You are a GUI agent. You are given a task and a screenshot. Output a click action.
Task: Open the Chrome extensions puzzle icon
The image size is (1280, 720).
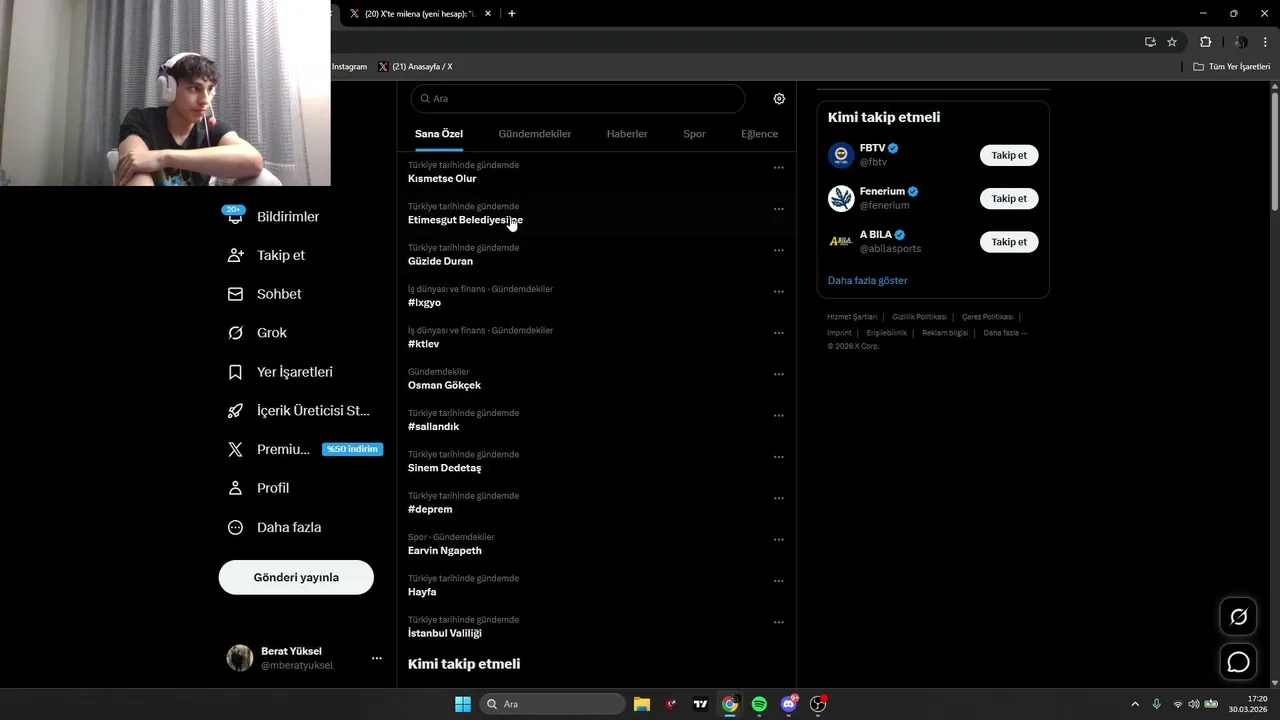[1205, 42]
